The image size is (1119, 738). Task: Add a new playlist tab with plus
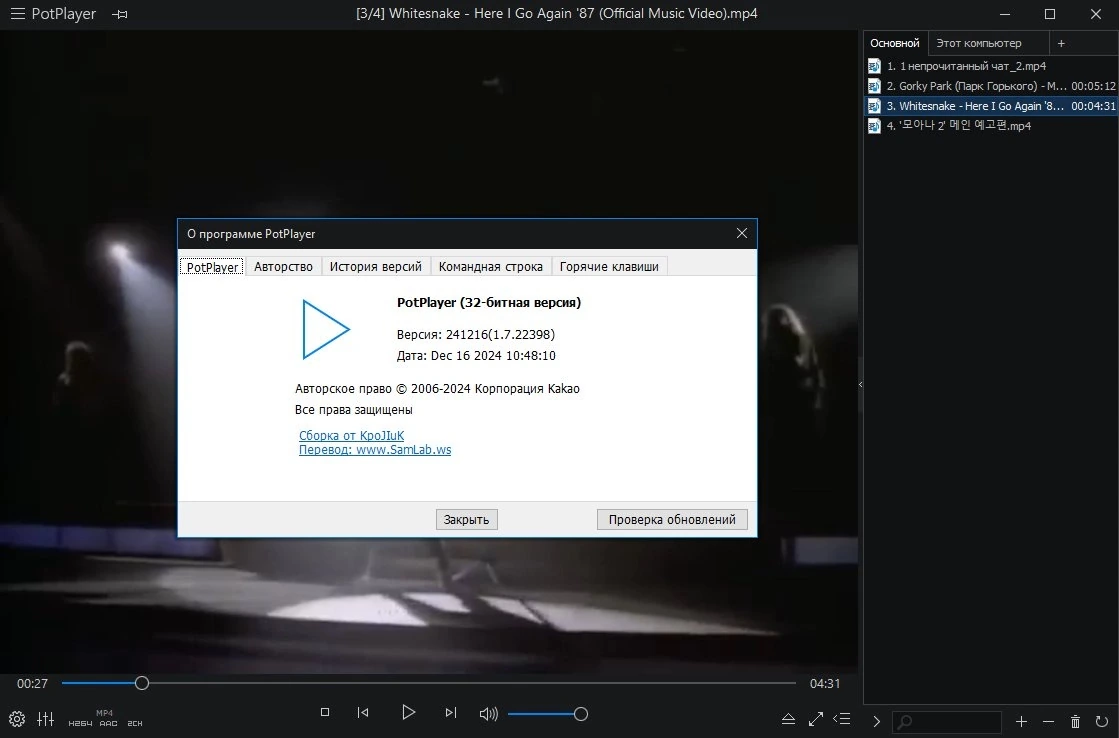tap(1061, 44)
